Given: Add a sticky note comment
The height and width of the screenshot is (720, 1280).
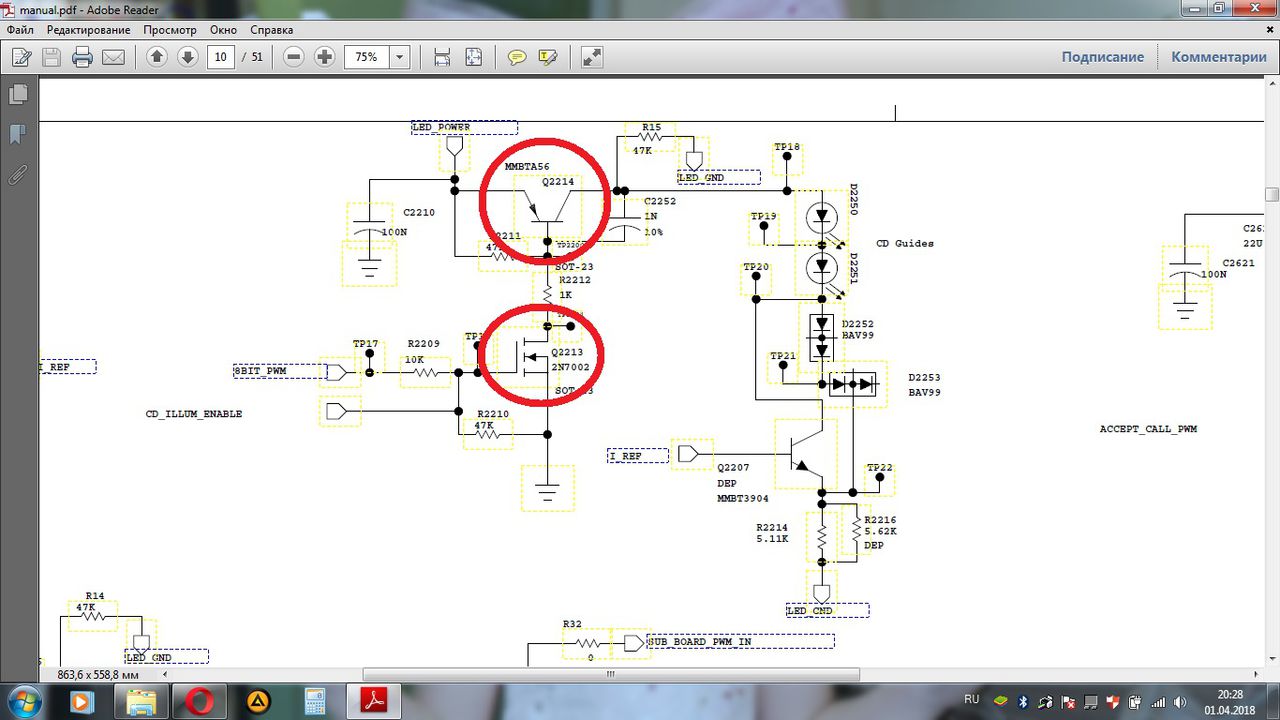Looking at the screenshot, I should (517, 57).
